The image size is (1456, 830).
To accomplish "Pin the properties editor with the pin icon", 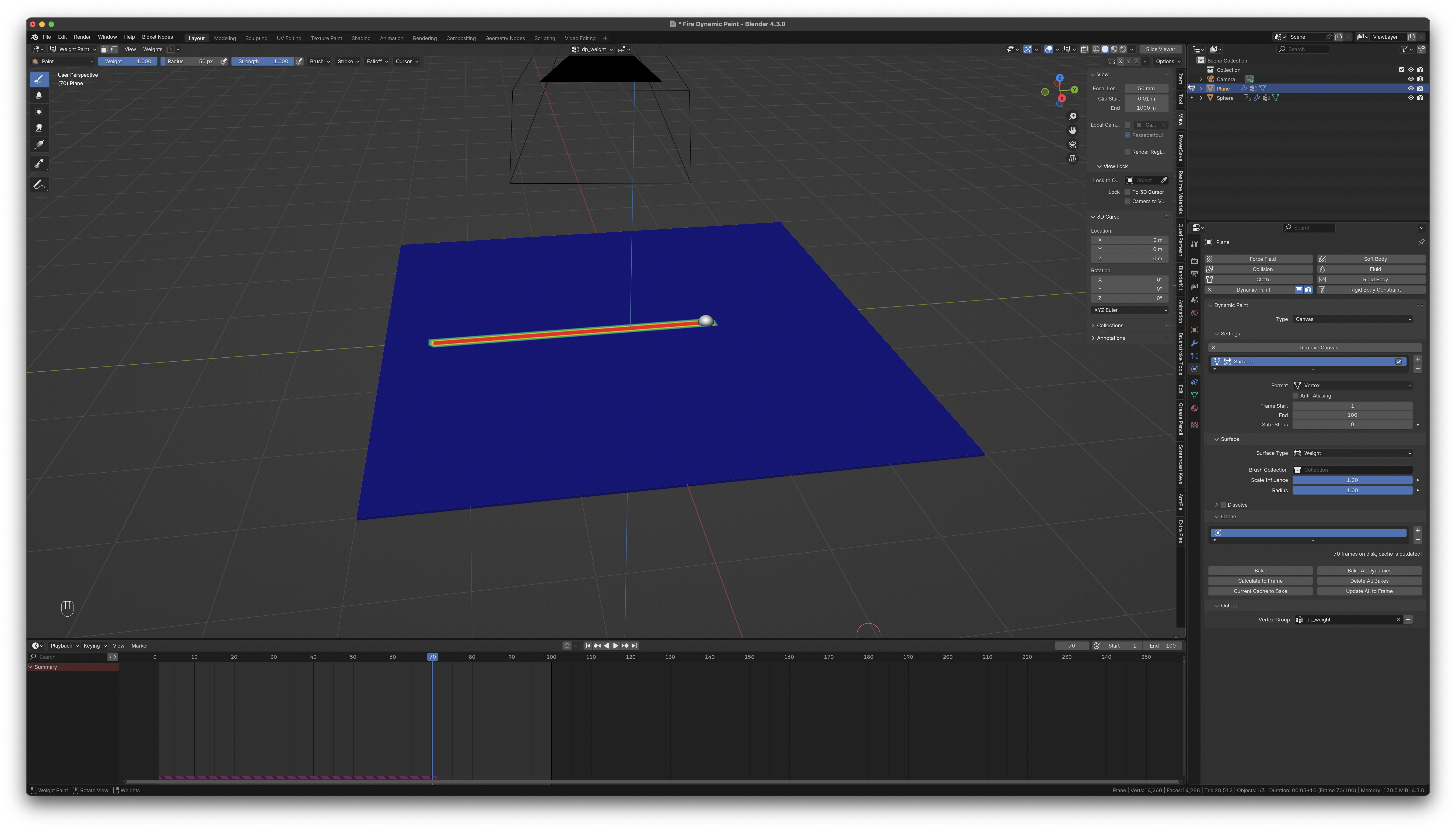I will [1421, 242].
